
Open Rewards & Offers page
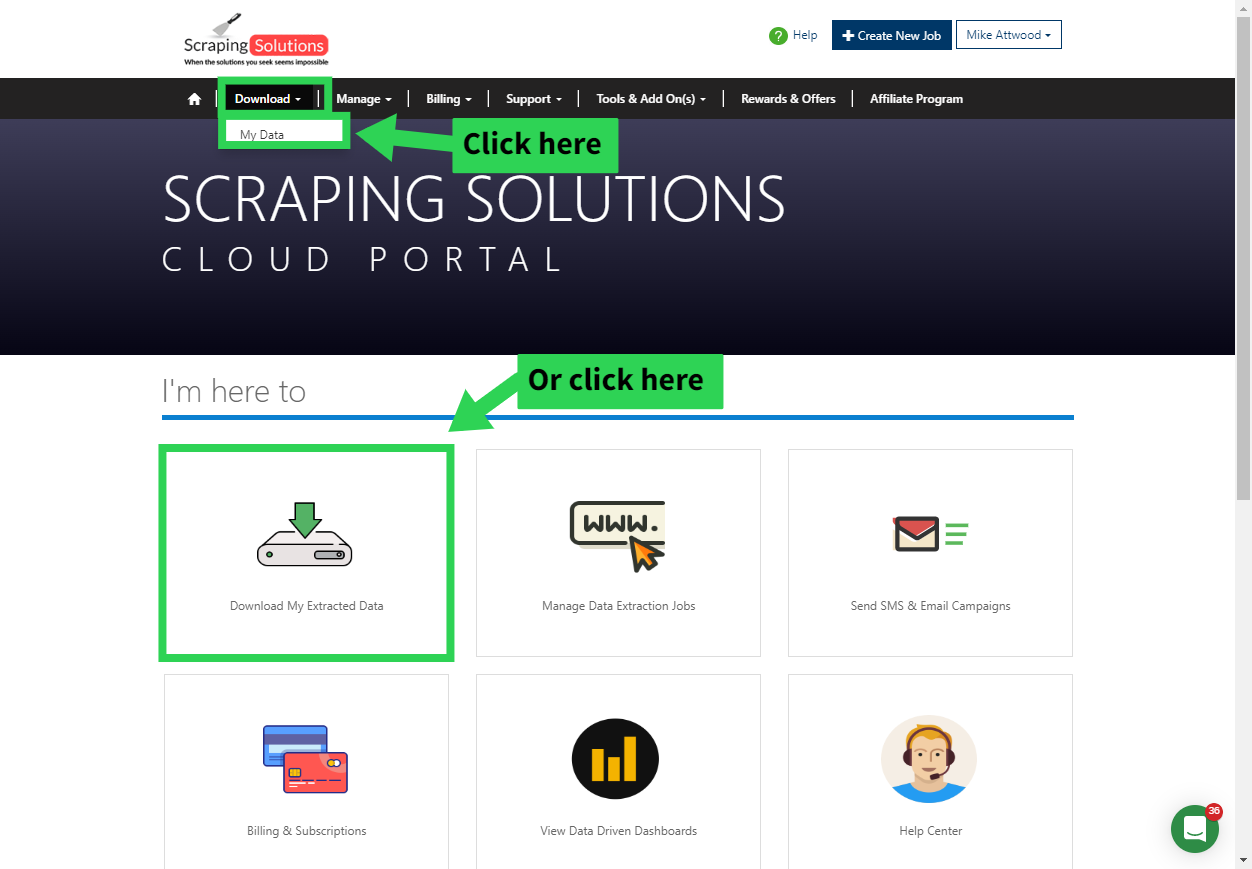[x=788, y=99]
